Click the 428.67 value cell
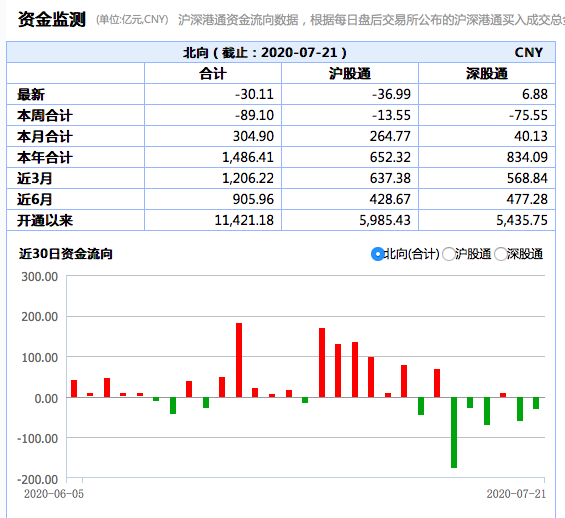The height and width of the screenshot is (518, 565). click(x=350, y=199)
